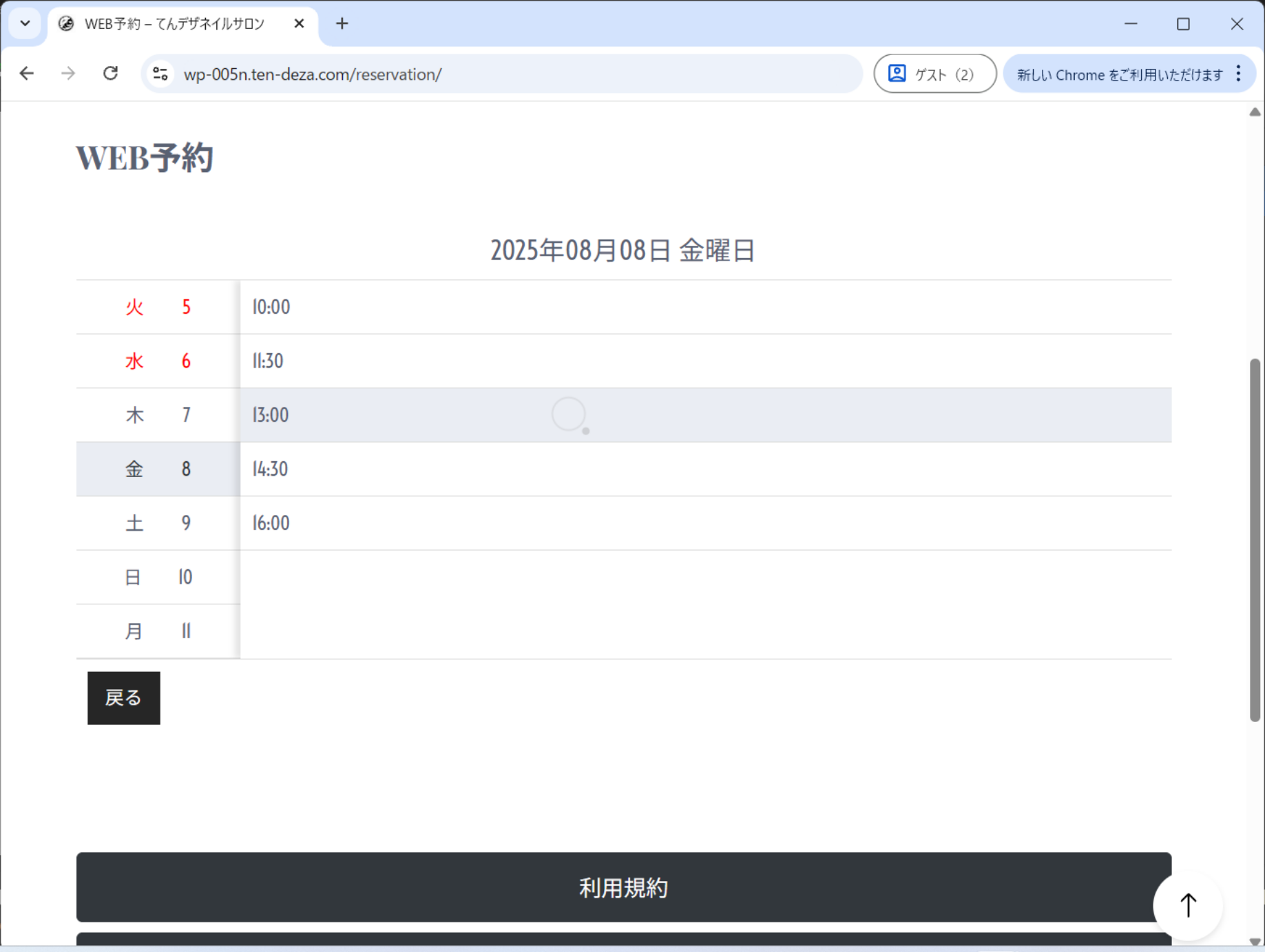The image size is (1265, 952).
Task: Close the WEB予約 tab
Action: tap(299, 24)
